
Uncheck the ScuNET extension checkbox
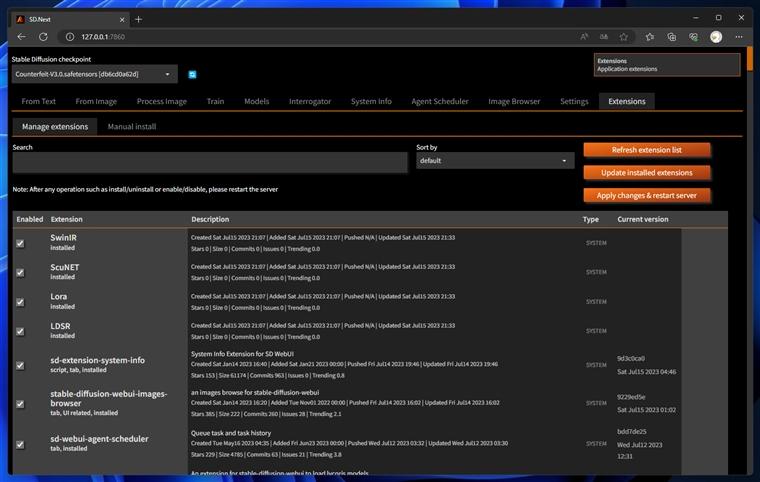tap(20, 273)
